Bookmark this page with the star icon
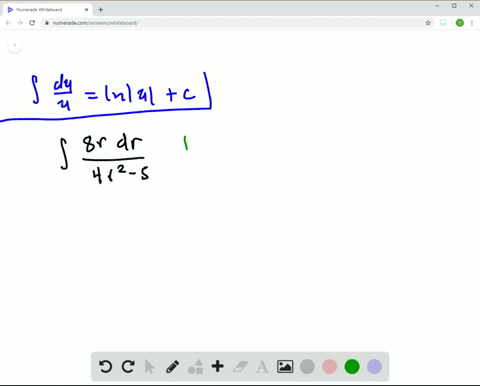 pos(428,23)
